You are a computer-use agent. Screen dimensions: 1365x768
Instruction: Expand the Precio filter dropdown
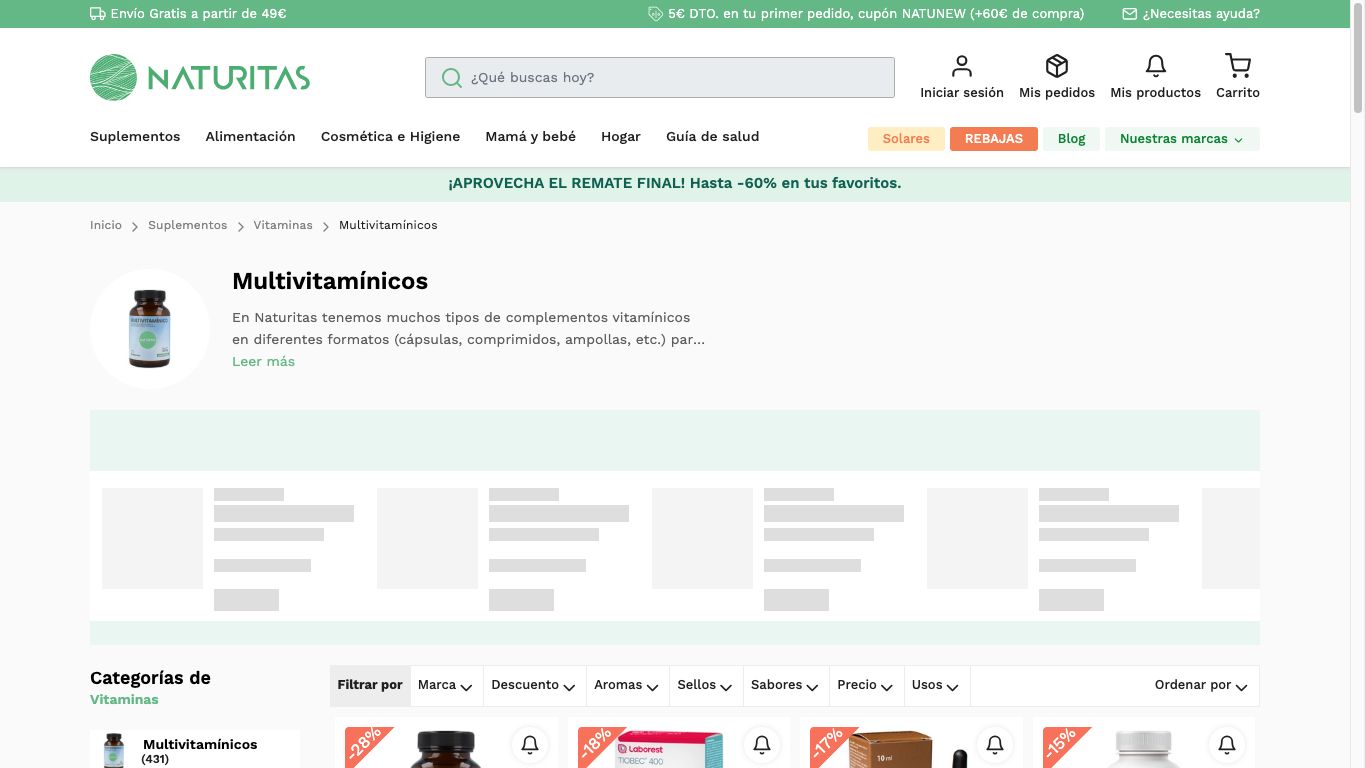[x=866, y=685]
